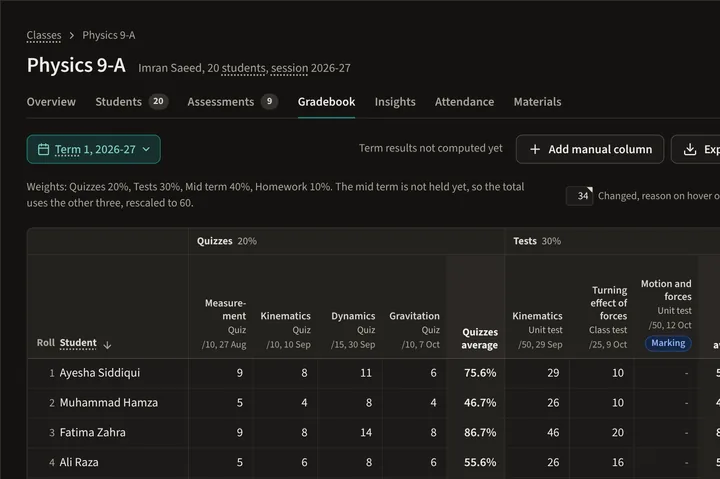Click the Term results not computed yet status

click(431, 148)
